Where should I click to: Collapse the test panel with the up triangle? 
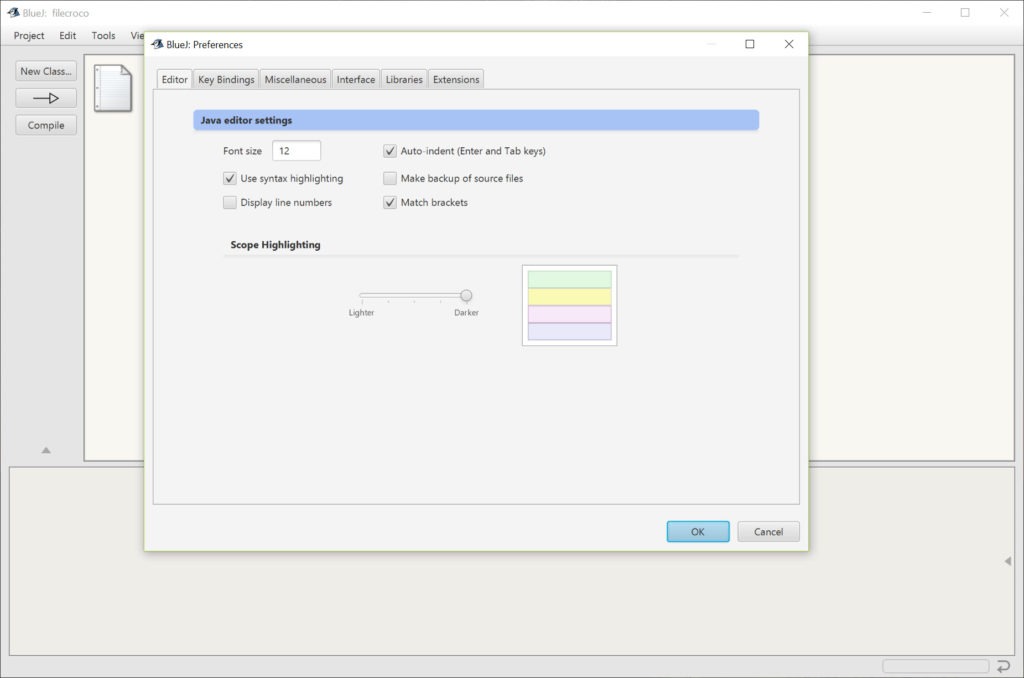coord(46,450)
